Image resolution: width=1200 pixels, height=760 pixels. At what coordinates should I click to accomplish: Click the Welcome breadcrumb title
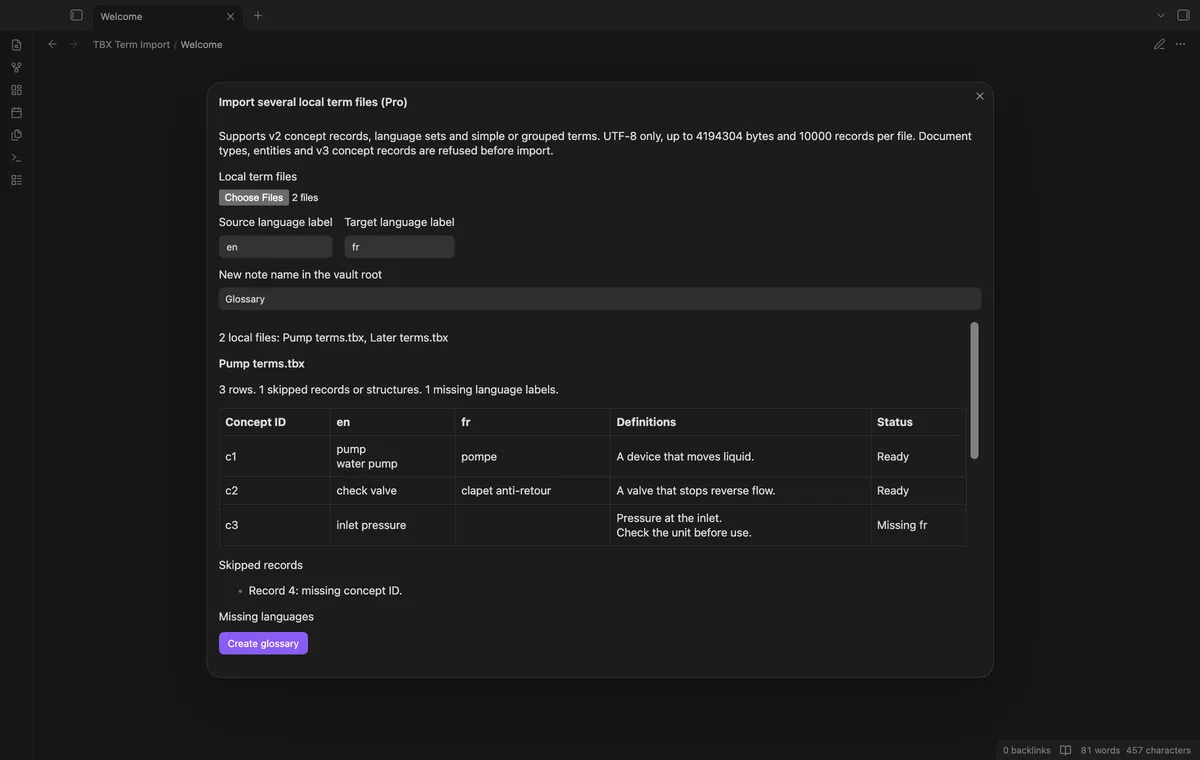(x=201, y=44)
